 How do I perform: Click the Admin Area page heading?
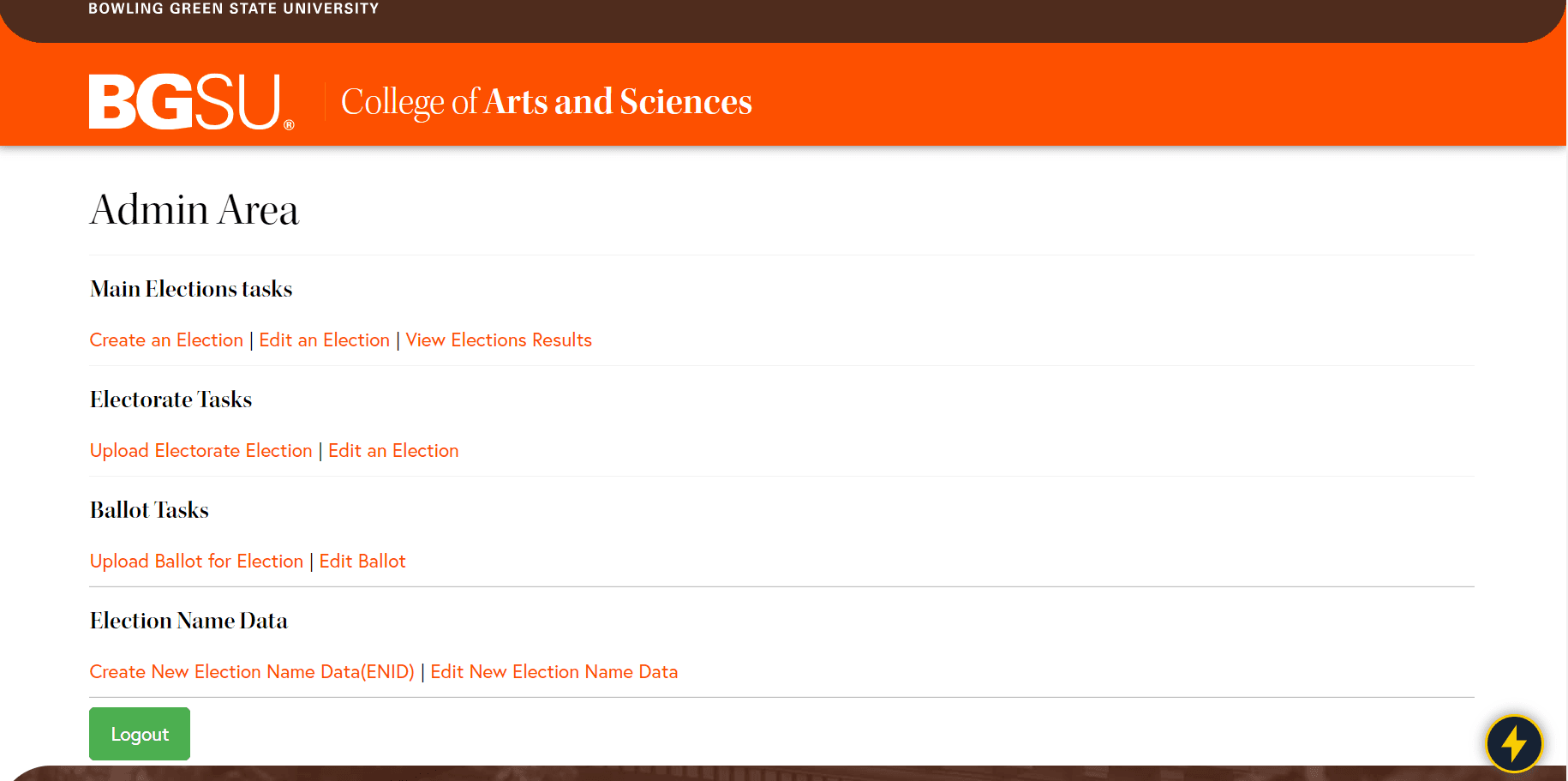(x=195, y=210)
